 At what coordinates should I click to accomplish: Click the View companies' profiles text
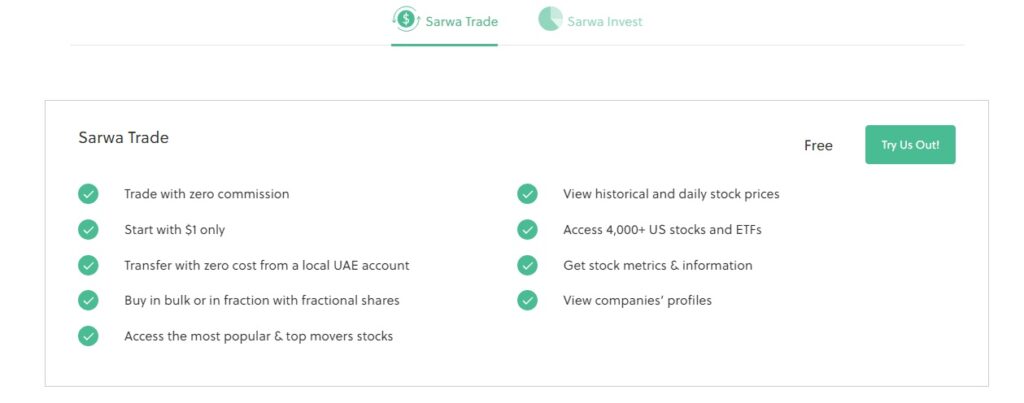pyautogui.click(x=637, y=300)
